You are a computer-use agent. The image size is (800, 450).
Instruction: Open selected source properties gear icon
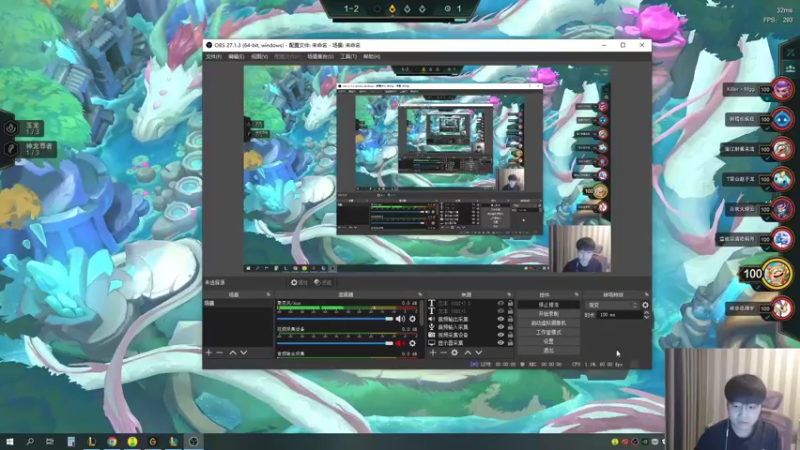point(455,353)
